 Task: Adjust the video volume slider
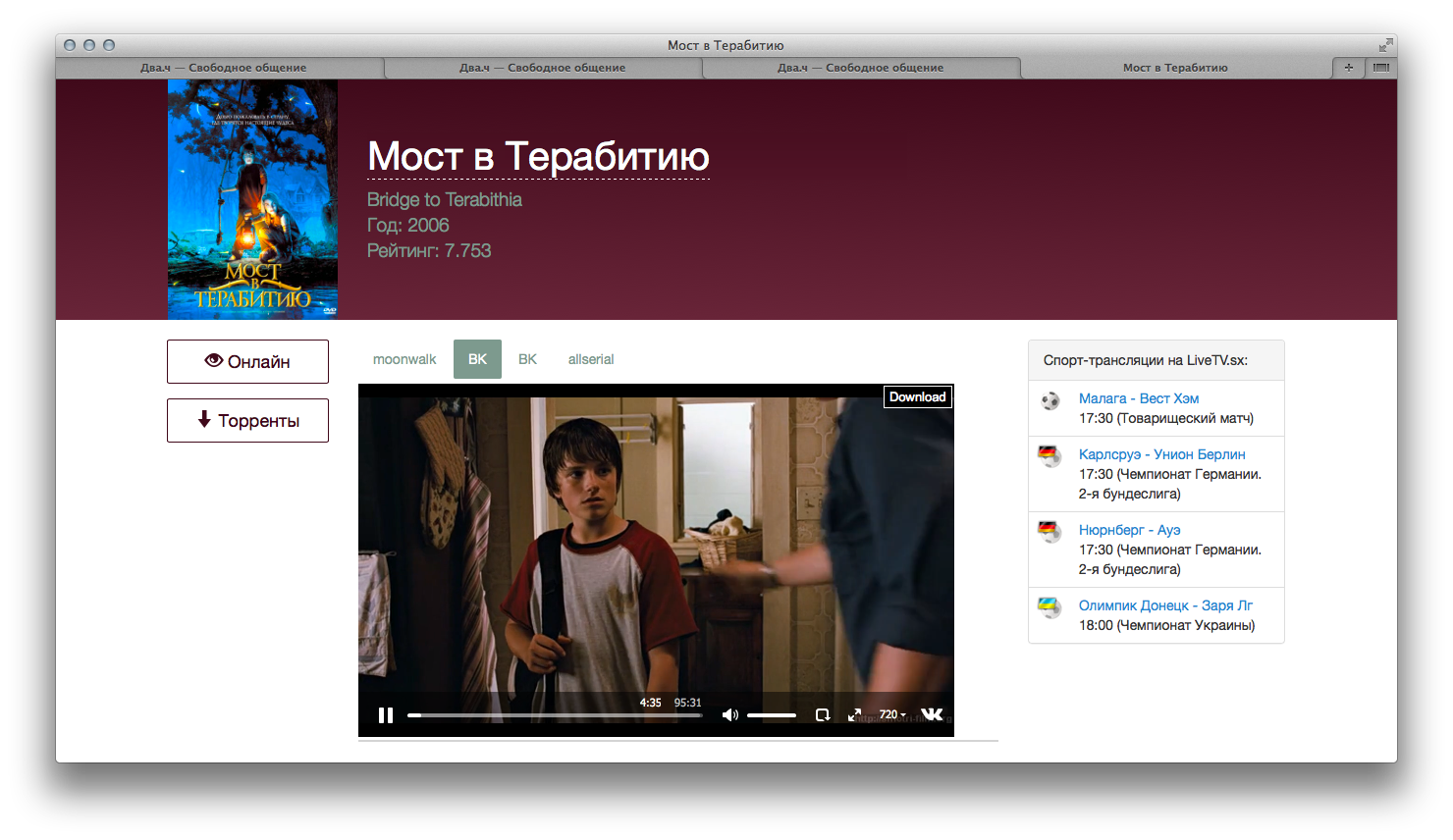coord(772,715)
